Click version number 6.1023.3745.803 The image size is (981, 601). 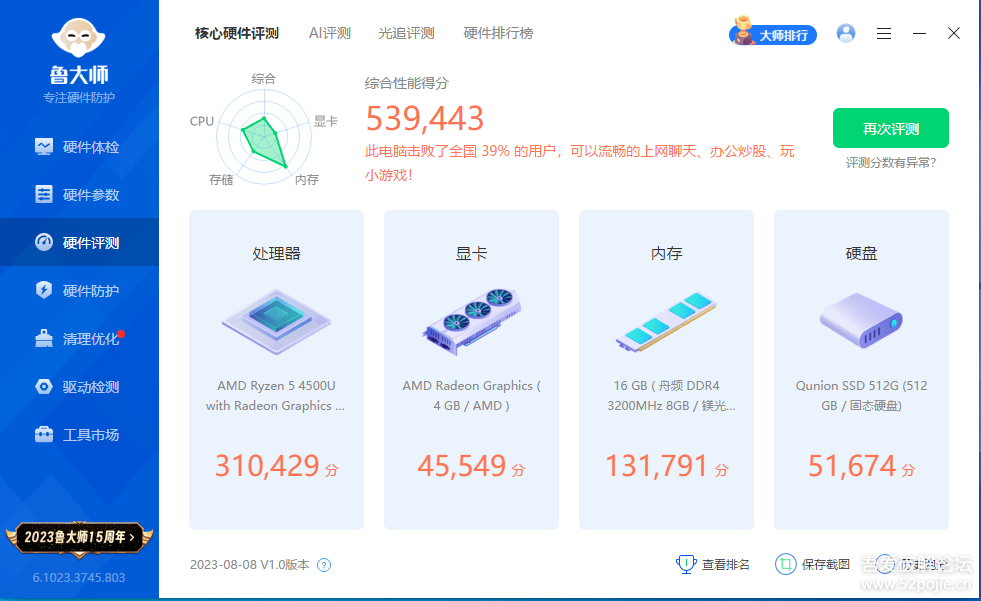pos(79,578)
